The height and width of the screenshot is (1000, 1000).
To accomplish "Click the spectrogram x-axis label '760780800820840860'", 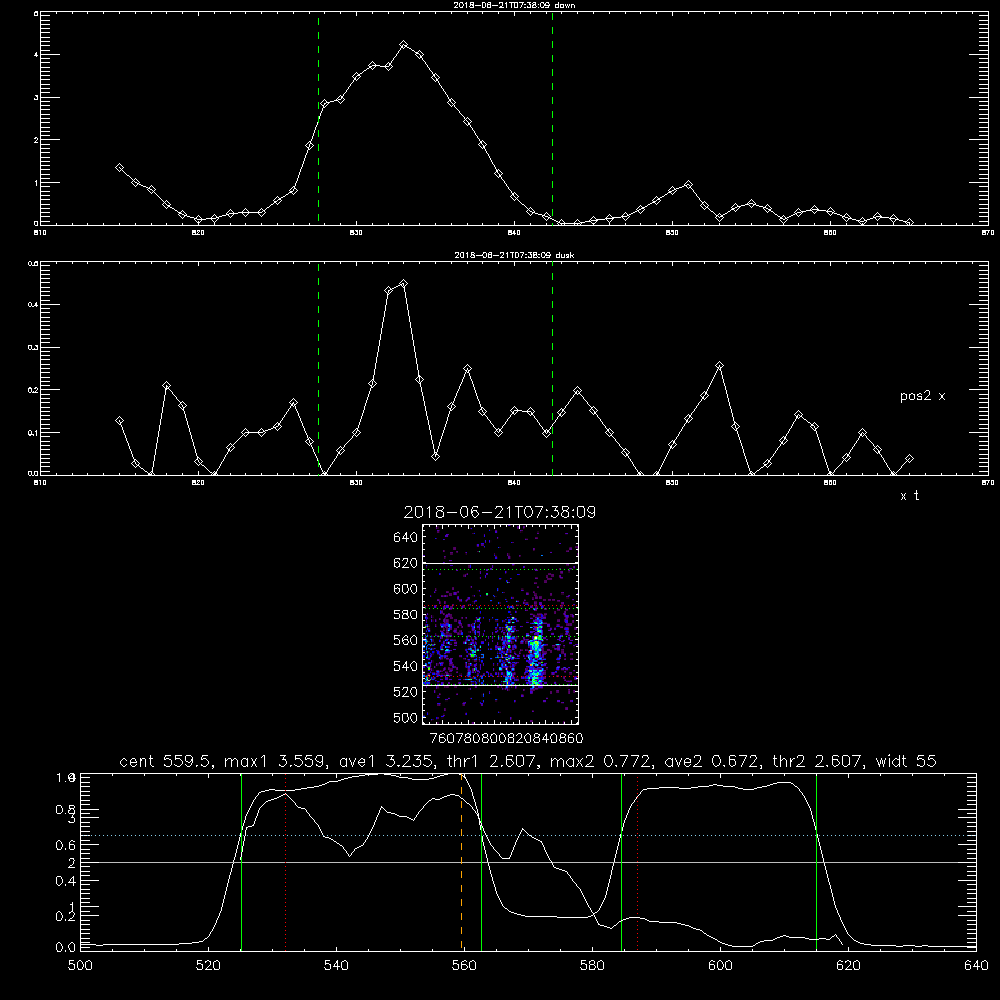I will (507, 738).
